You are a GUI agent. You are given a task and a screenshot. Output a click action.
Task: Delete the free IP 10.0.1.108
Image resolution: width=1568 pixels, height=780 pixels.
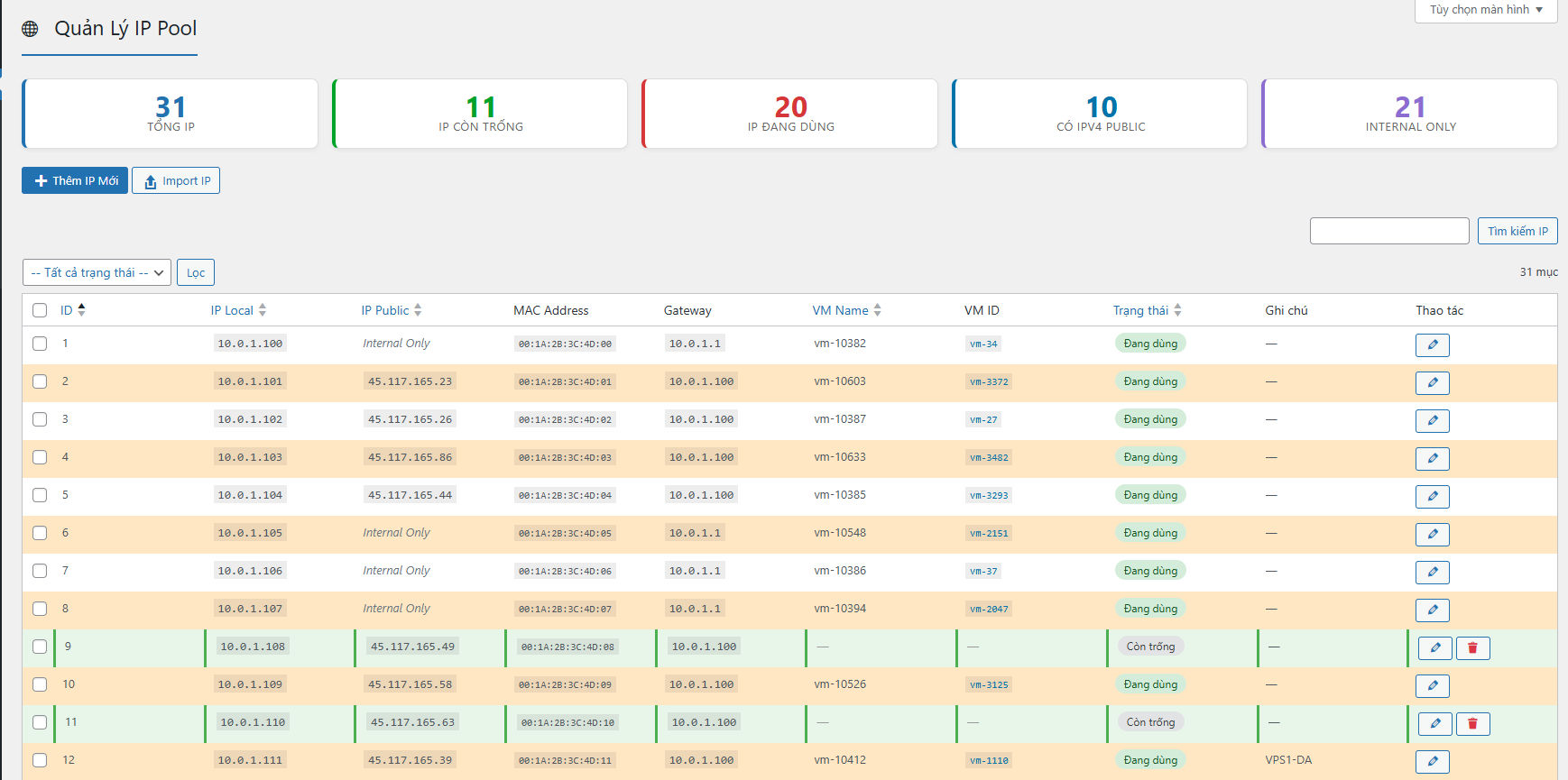tap(1472, 647)
